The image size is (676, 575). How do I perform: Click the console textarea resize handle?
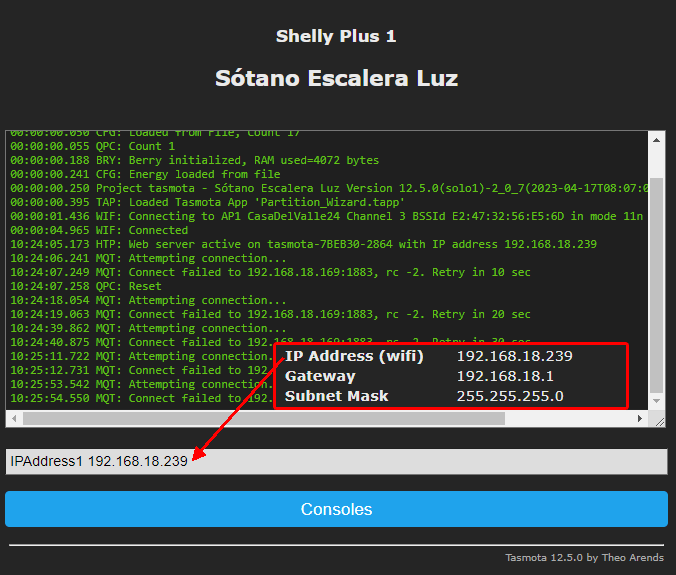pos(659,422)
